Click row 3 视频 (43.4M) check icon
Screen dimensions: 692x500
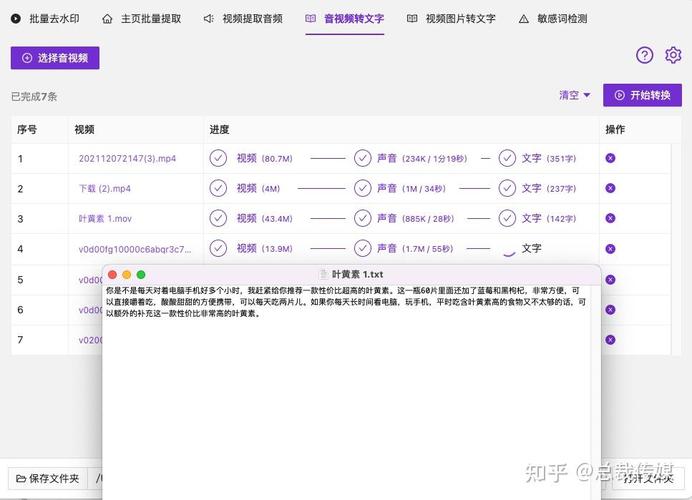pos(218,218)
